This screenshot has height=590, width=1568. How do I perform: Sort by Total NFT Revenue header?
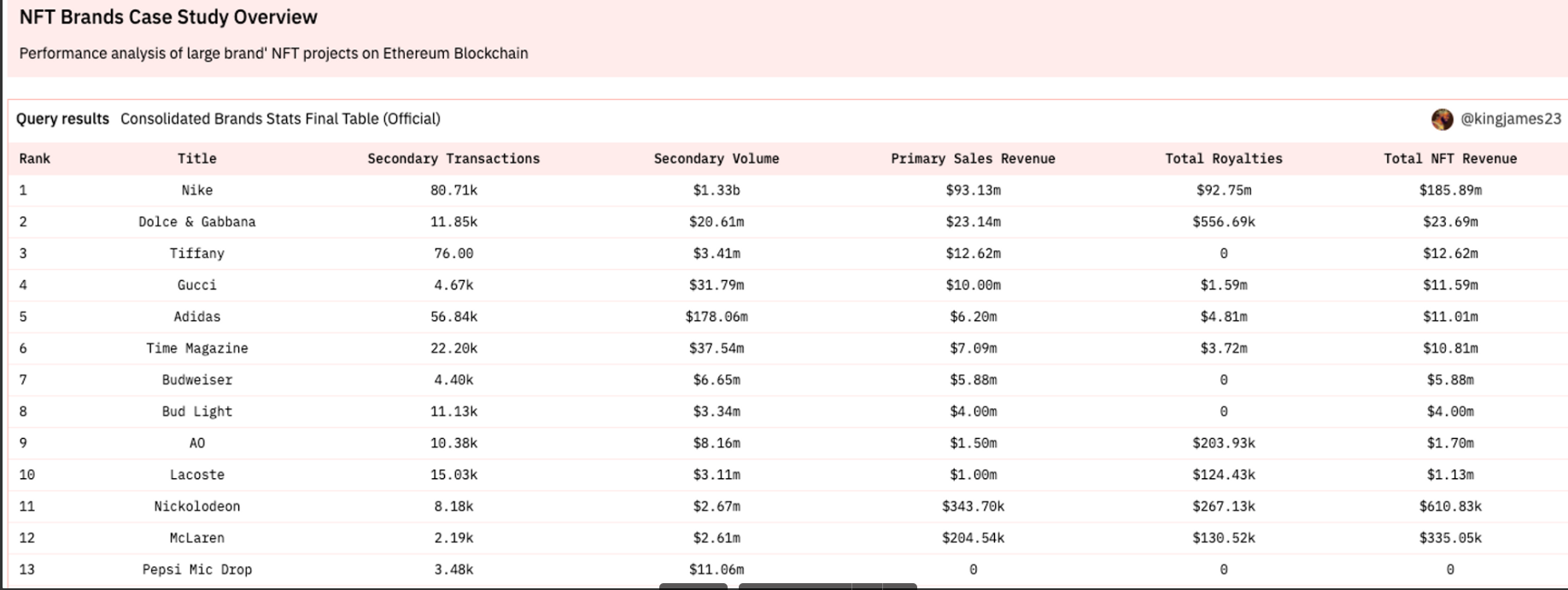click(1450, 159)
